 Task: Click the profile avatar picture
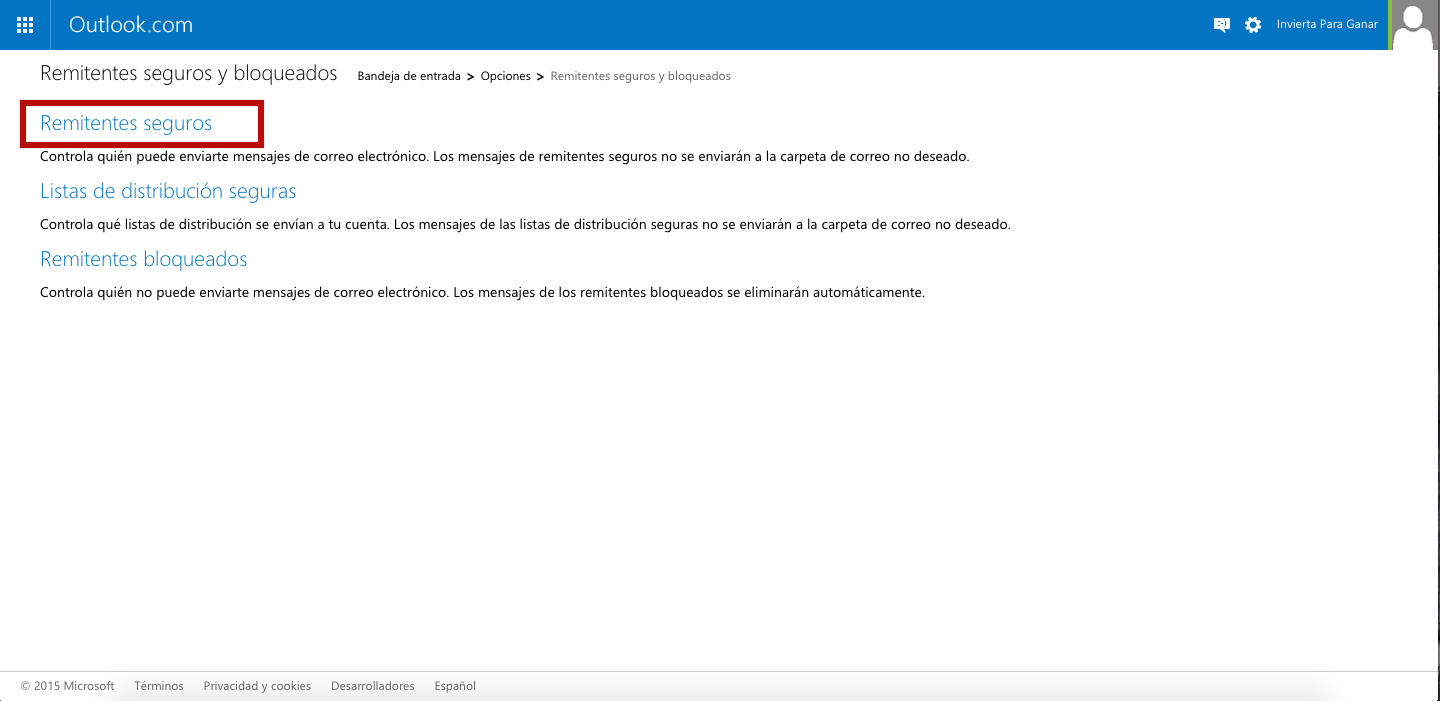(x=1414, y=25)
